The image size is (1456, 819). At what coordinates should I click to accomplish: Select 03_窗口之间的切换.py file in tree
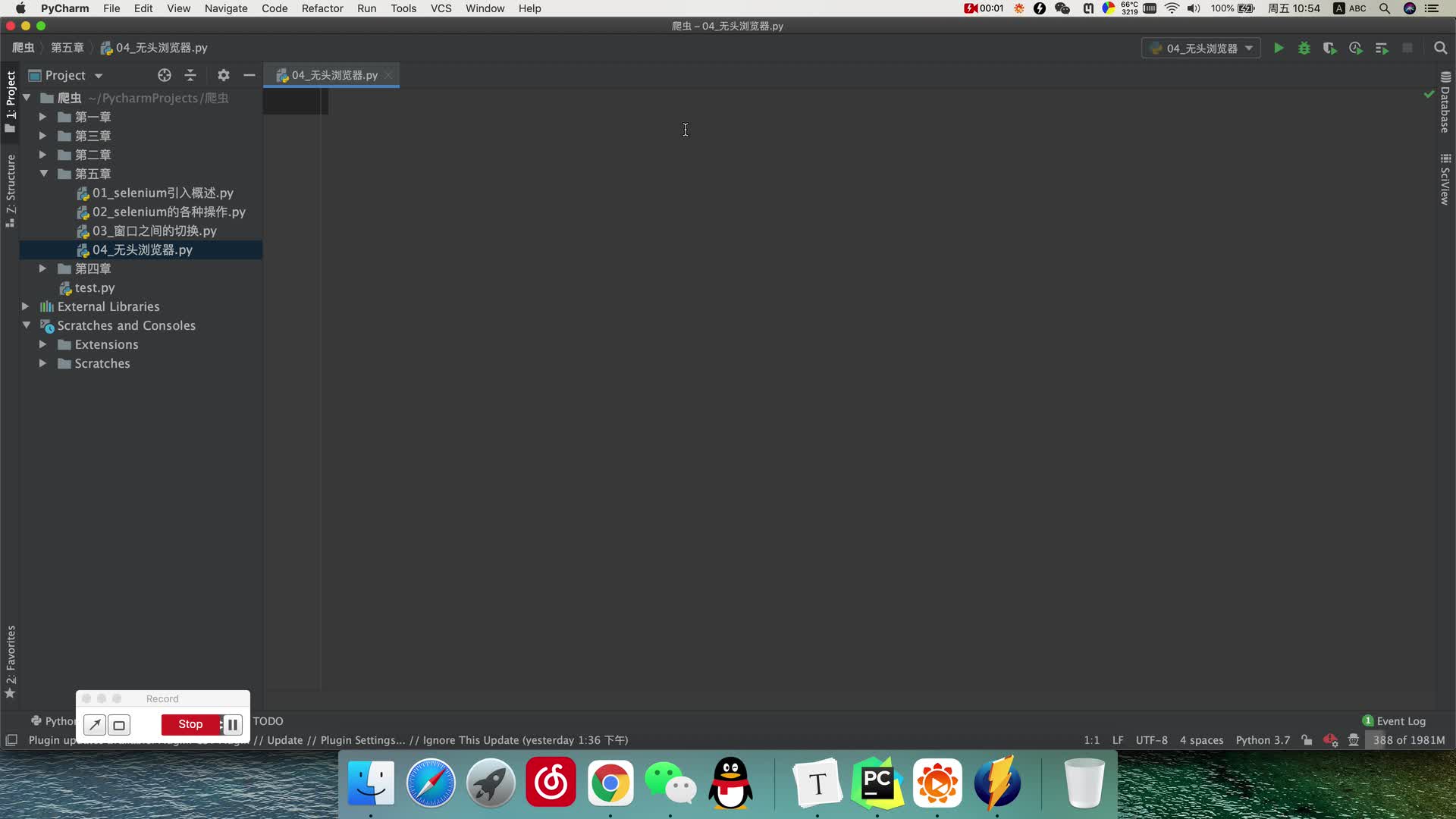pyautogui.click(x=154, y=231)
